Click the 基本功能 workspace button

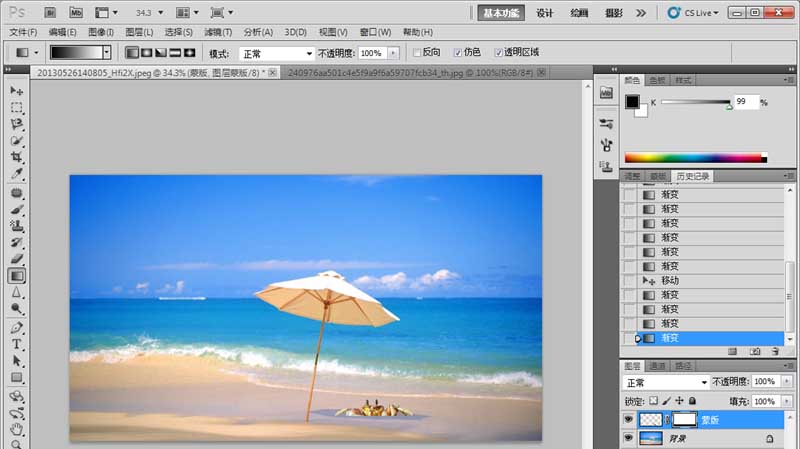click(x=501, y=13)
